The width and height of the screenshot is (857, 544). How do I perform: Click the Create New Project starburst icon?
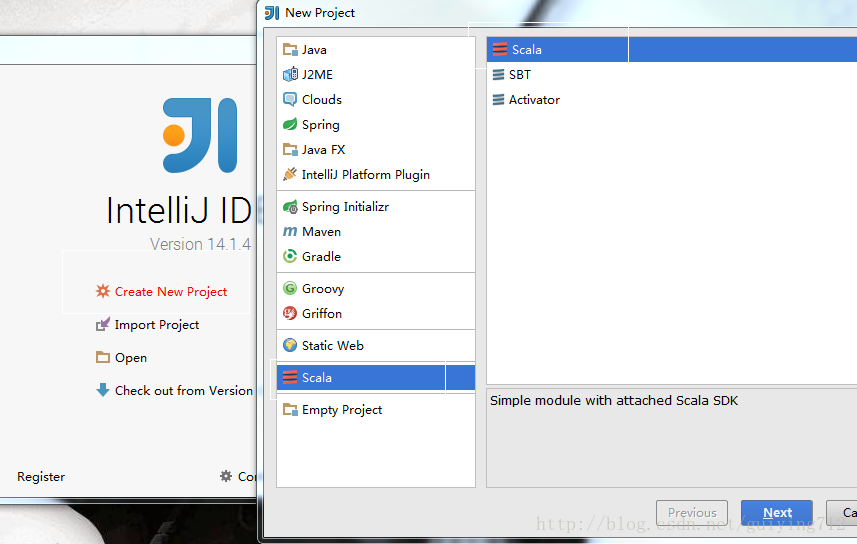[x=103, y=291]
